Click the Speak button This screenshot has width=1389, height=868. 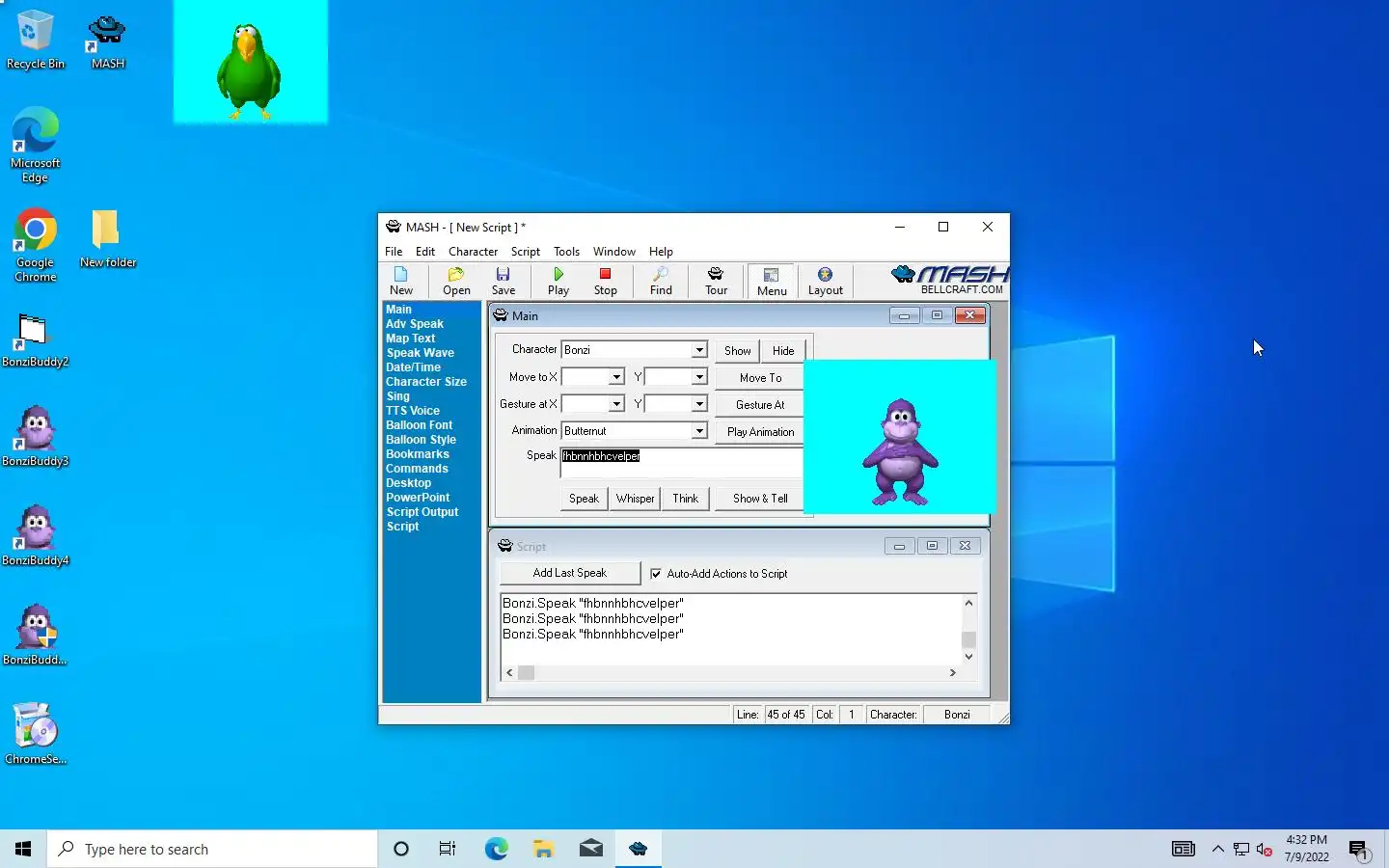point(584,499)
